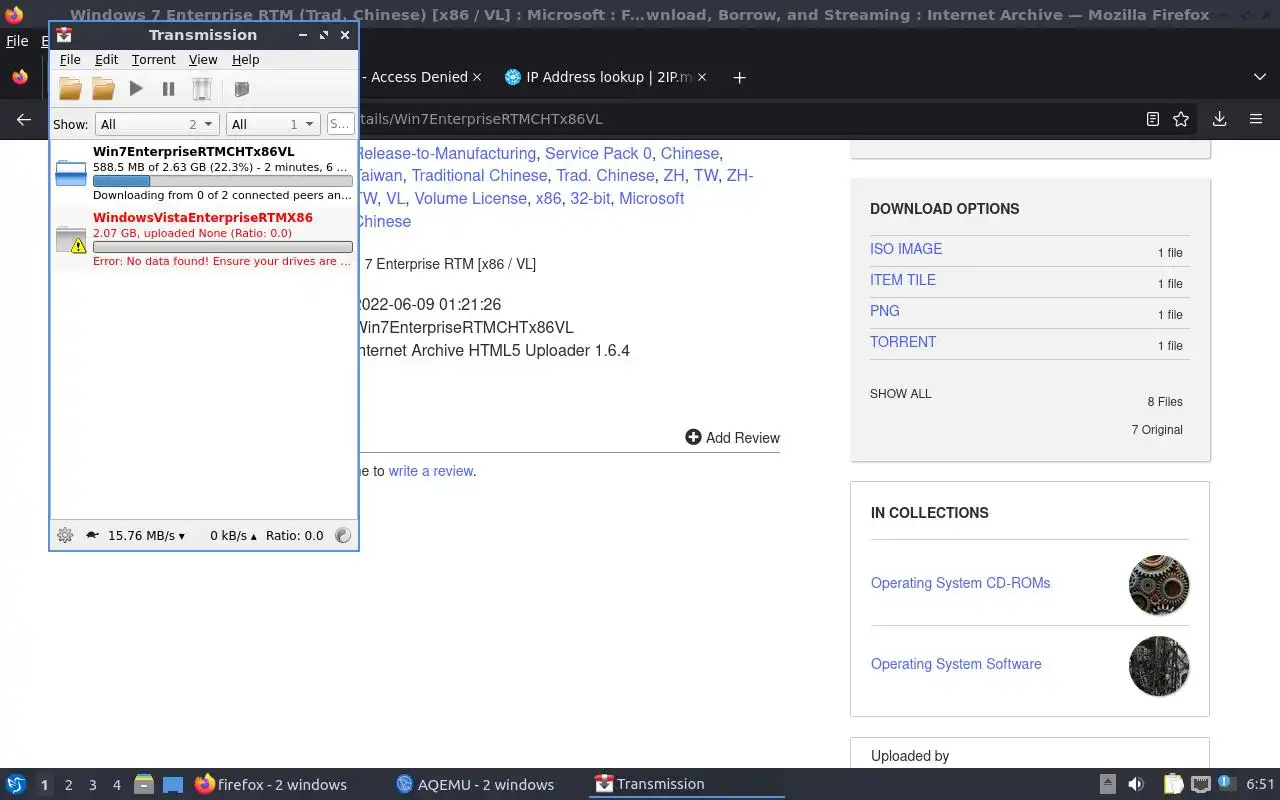This screenshot has width=1280, height=800.
Task: Click the Volume License tag link
Action: 470,198
